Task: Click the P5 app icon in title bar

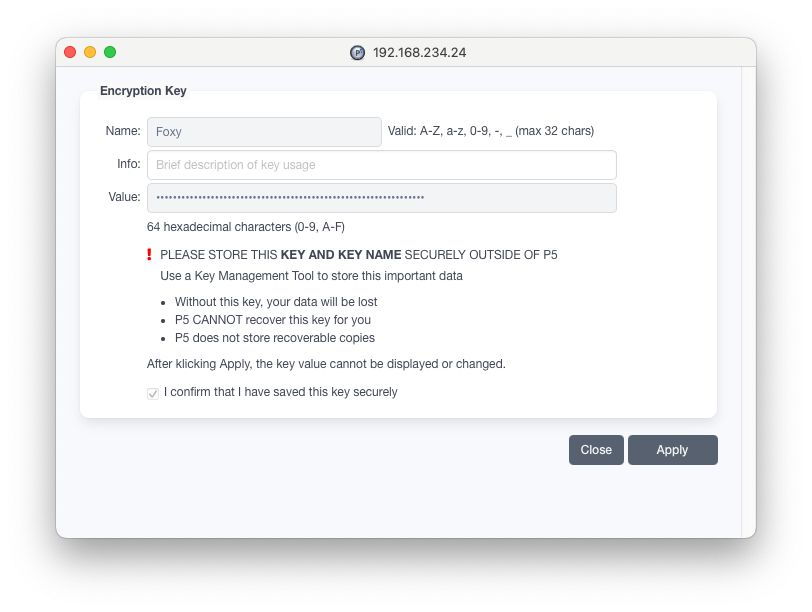Action: (357, 52)
